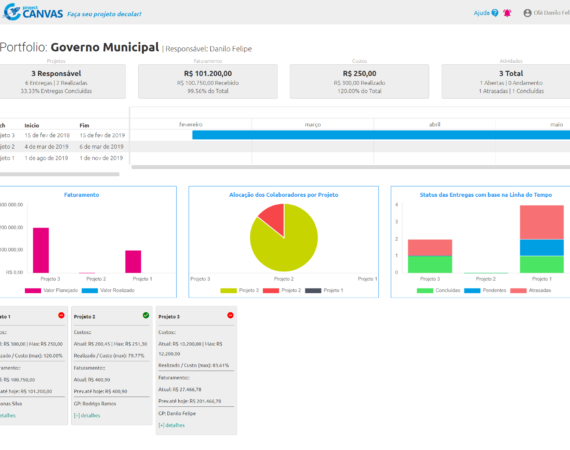The height and width of the screenshot is (450, 570).
Task: Toggle Projeto 2 pie legend swatch
Action: [271, 290]
